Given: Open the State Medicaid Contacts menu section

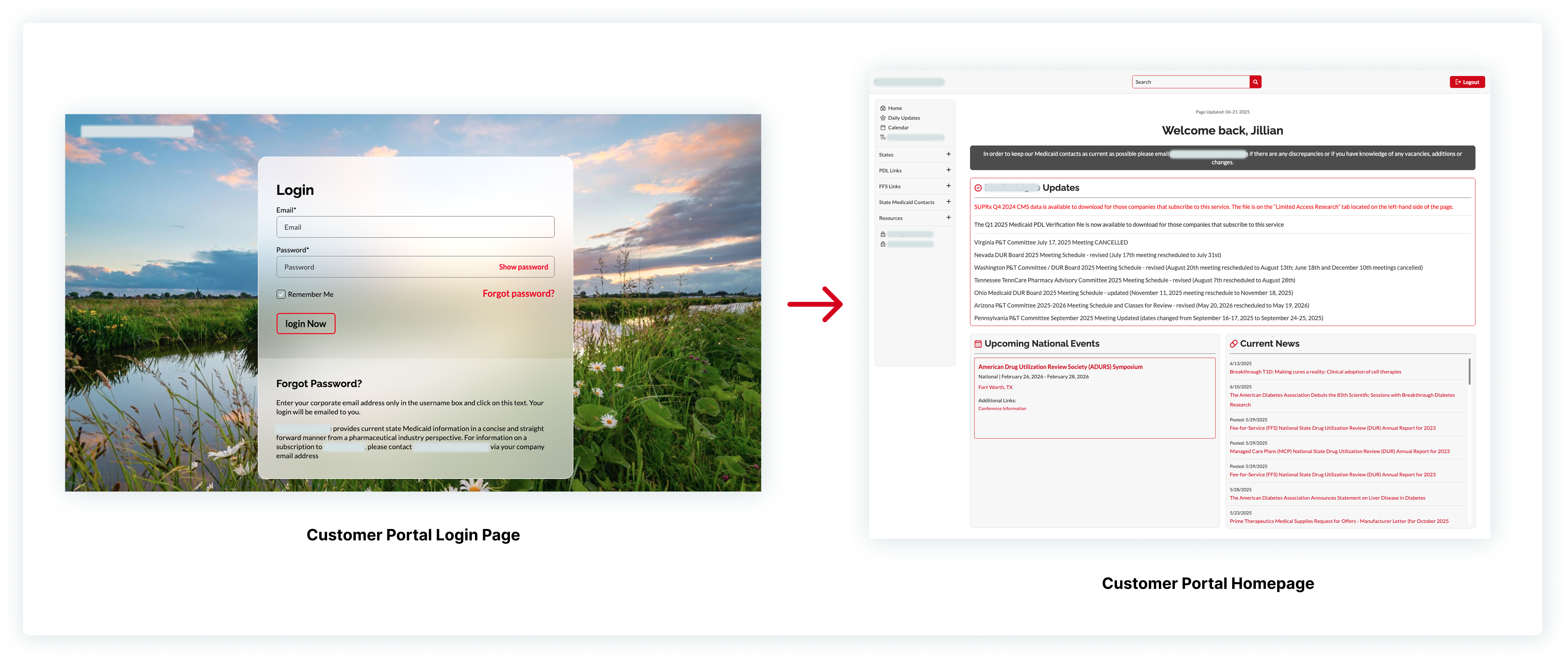Looking at the screenshot, I should [x=914, y=202].
